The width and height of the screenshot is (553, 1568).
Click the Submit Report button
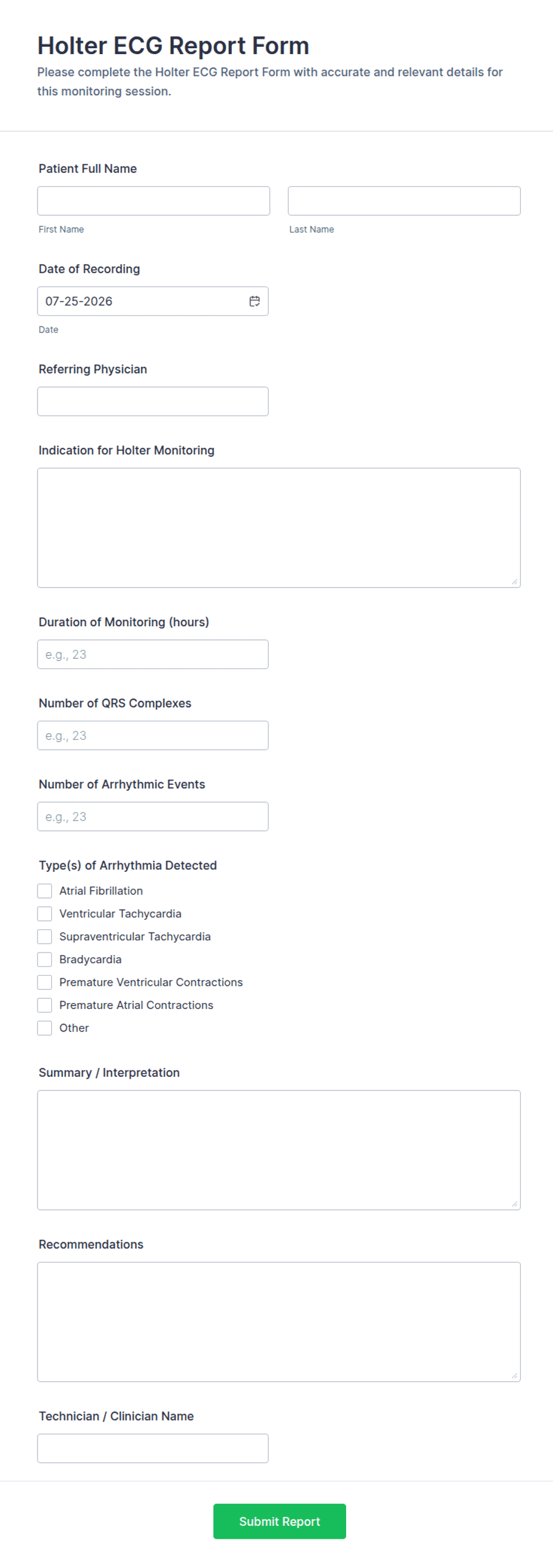(x=279, y=1521)
